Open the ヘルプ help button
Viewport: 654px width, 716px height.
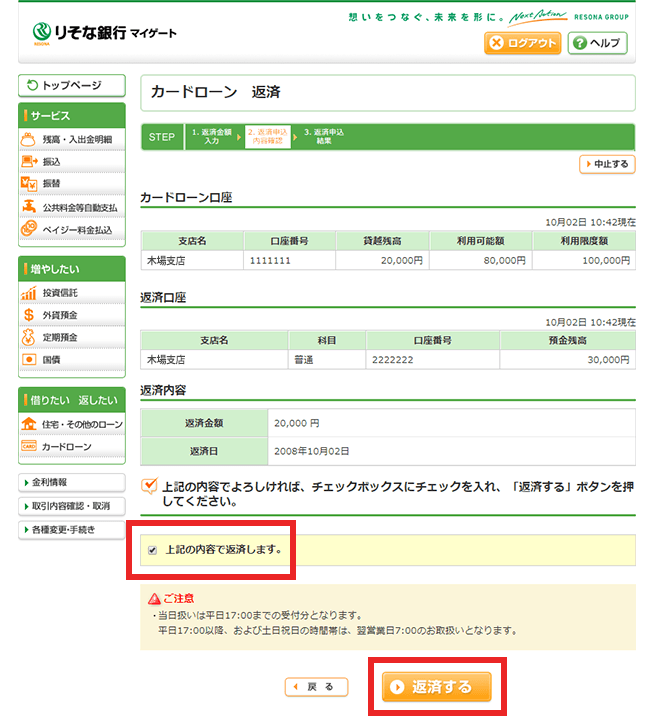click(x=597, y=43)
